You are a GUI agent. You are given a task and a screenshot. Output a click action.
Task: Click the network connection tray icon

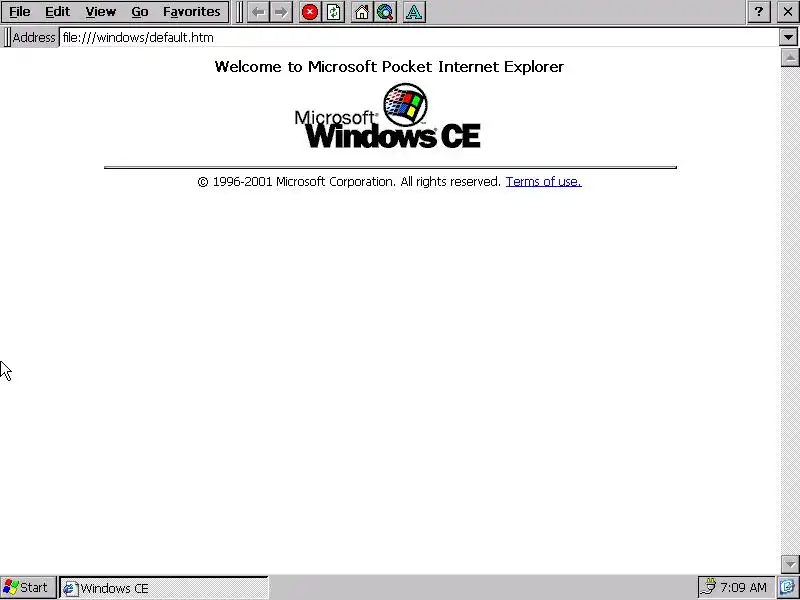pos(708,587)
